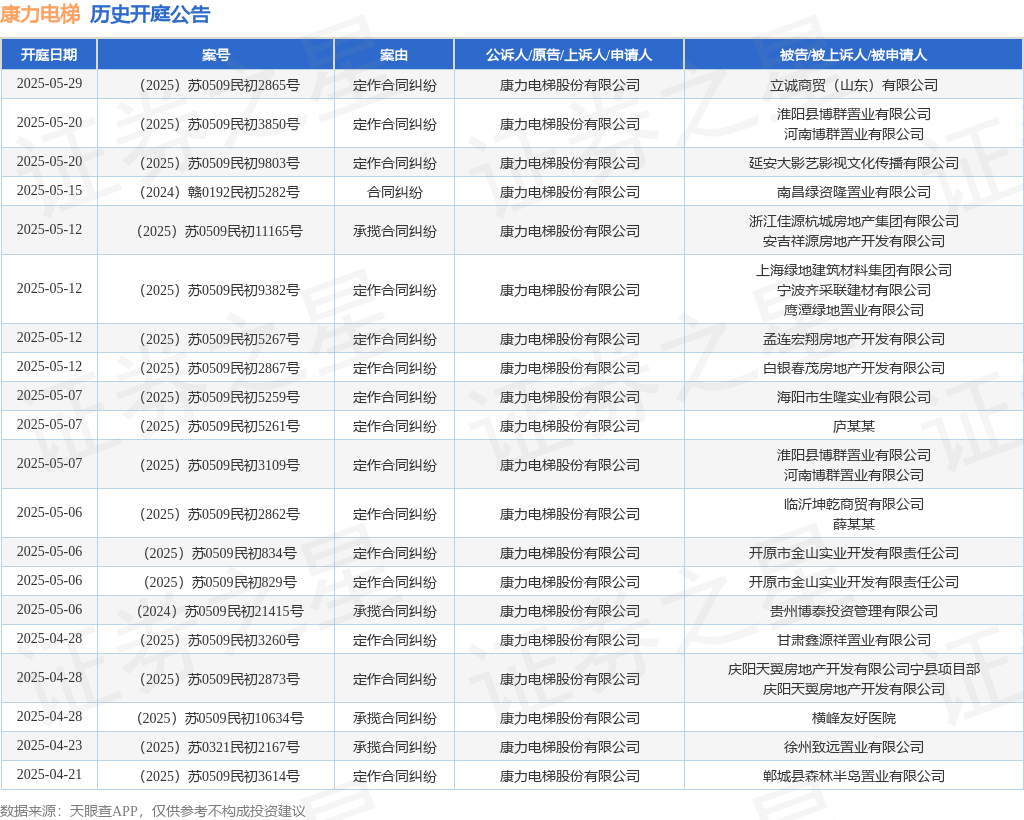The width and height of the screenshot is (1024, 820).
Task: Select case number (2025)苏0509民初3614号
Action: [x=219, y=776]
